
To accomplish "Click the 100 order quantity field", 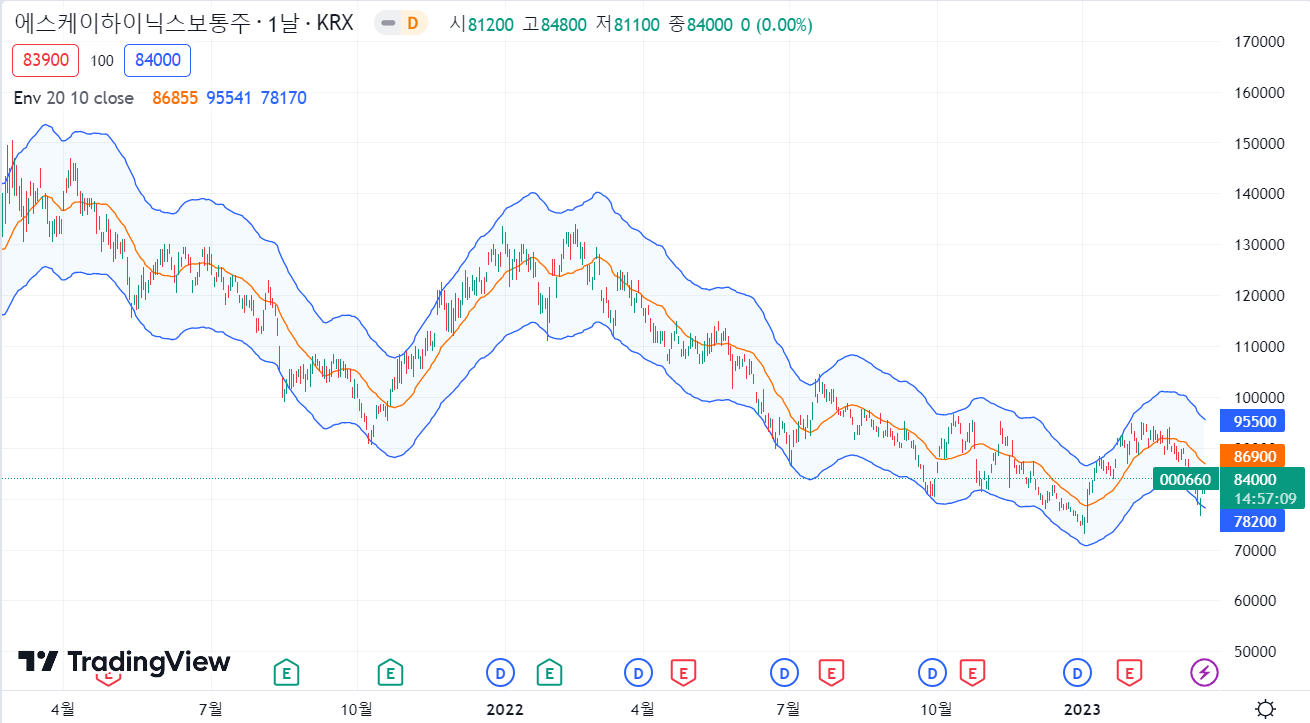I will click(x=101, y=61).
